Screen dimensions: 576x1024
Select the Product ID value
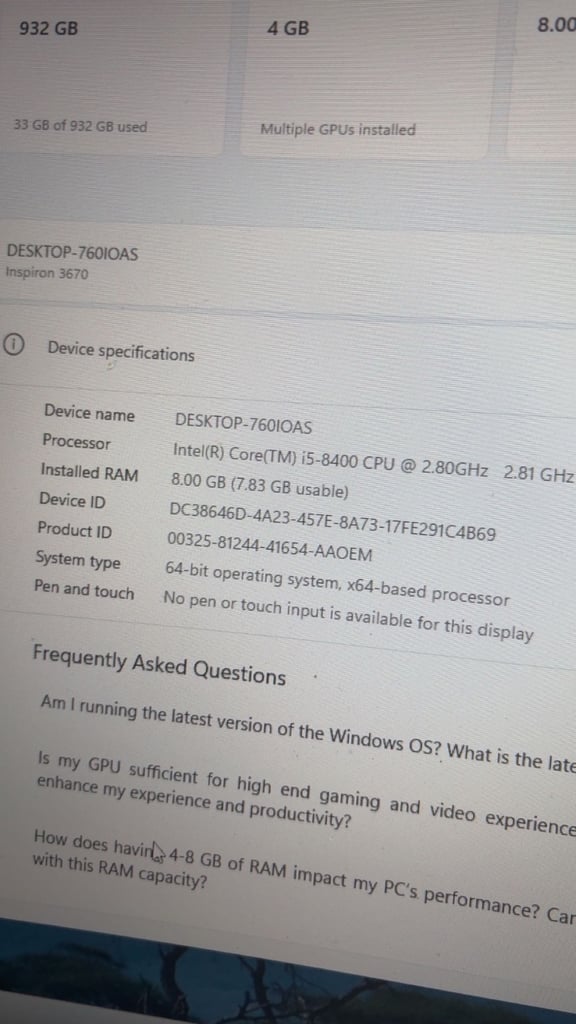270,547
